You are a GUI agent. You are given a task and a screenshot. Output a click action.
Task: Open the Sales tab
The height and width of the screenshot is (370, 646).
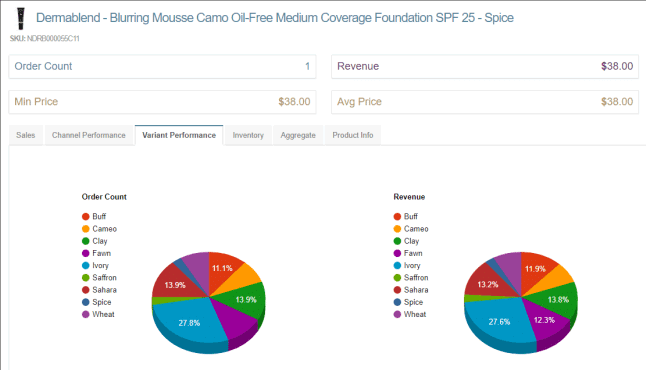[x=26, y=135]
